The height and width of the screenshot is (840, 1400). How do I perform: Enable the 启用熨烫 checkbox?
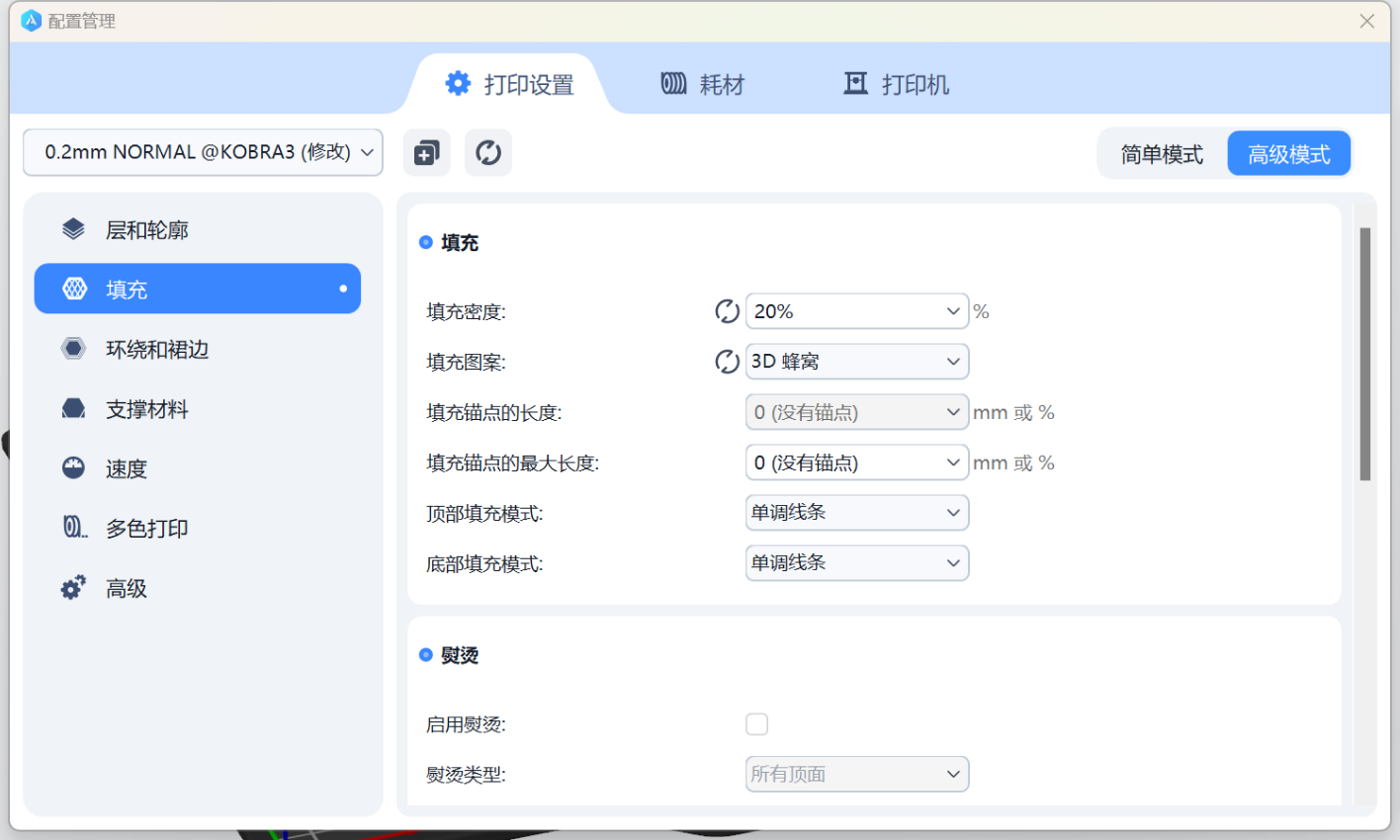[x=757, y=724]
